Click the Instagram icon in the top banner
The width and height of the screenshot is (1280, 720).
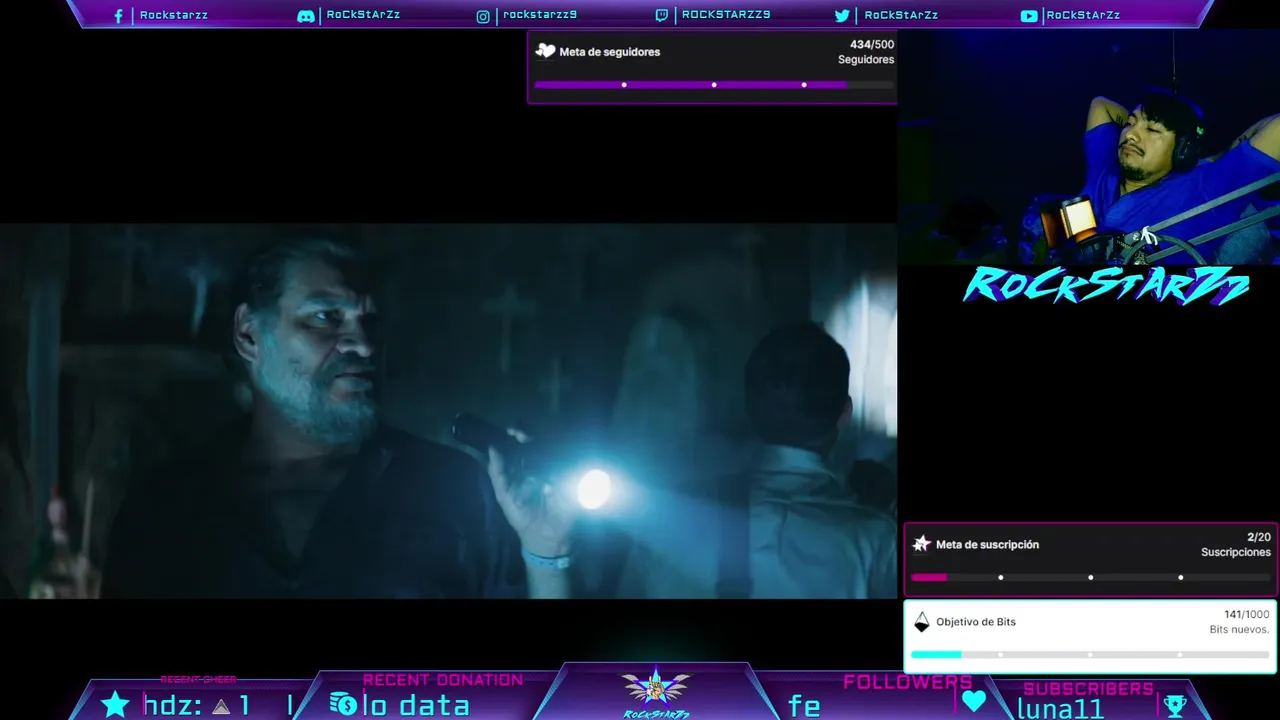tap(483, 16)
